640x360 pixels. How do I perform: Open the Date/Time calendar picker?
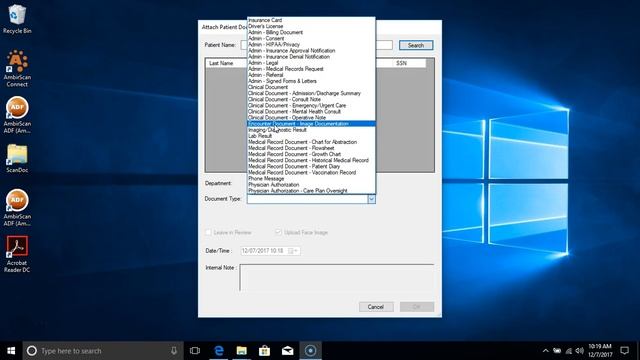293,251
